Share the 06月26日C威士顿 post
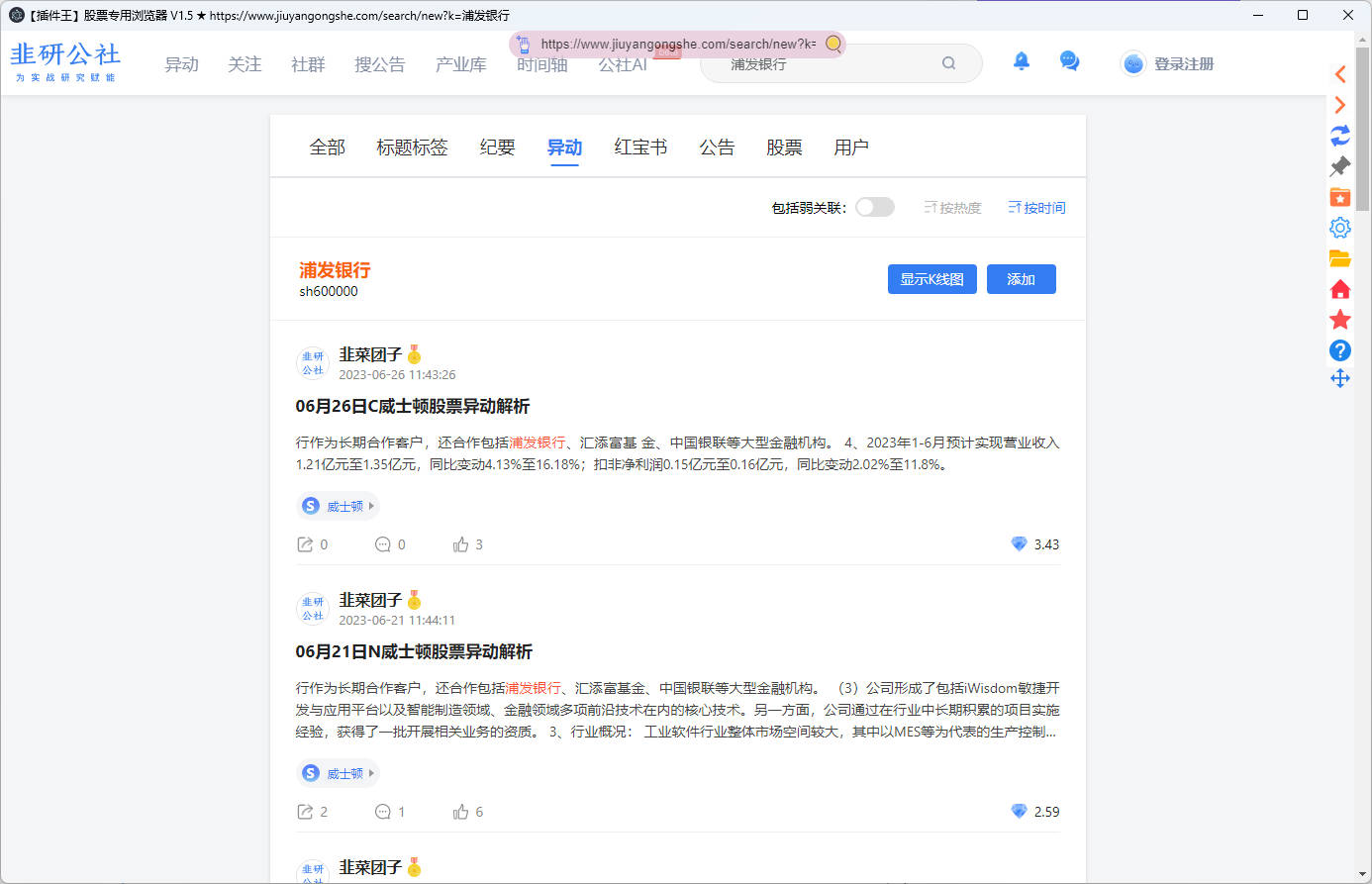 point(305,544)
